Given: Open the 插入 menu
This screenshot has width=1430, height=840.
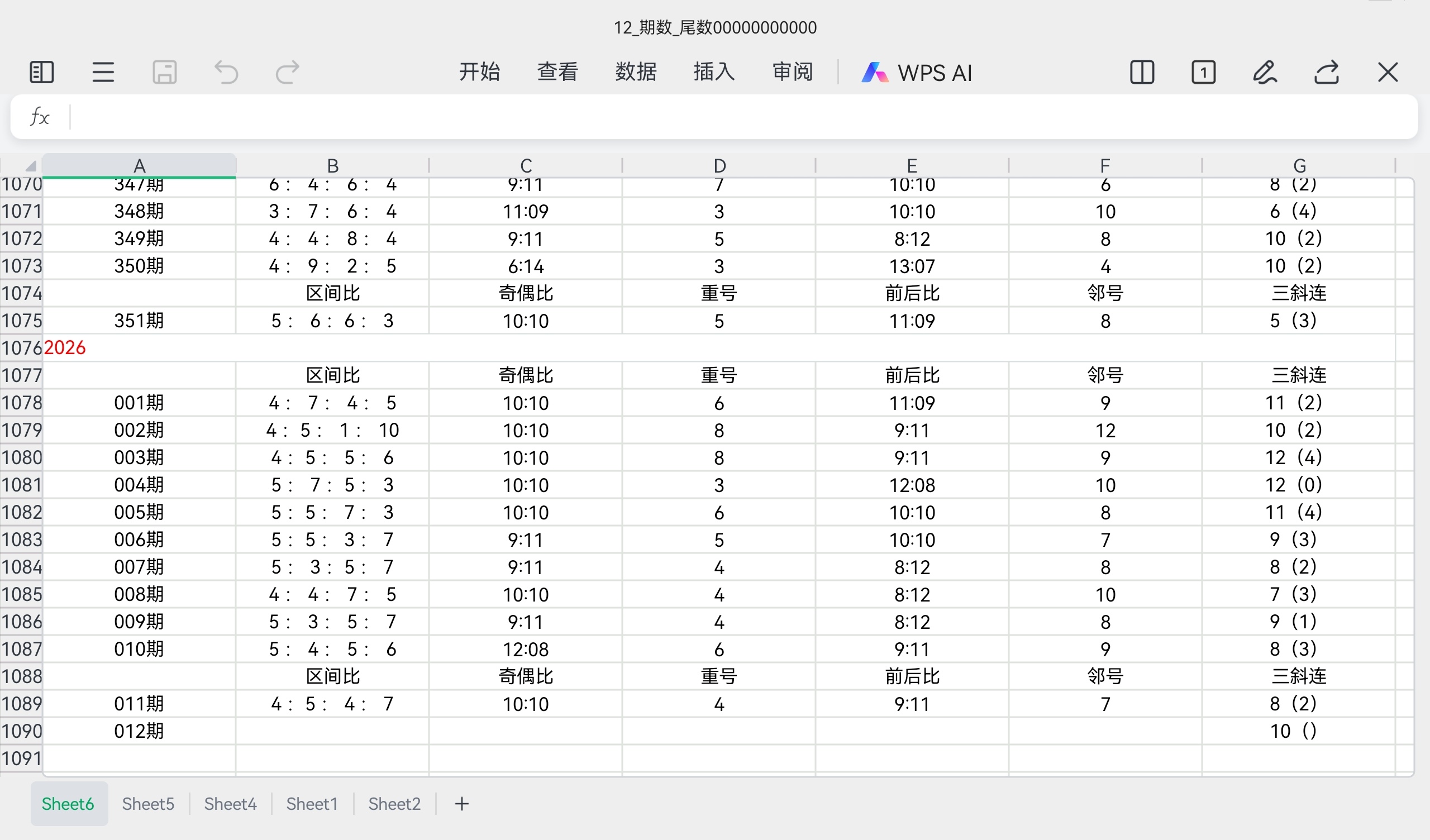Looking at the screenshot, I should click(714, 72).
